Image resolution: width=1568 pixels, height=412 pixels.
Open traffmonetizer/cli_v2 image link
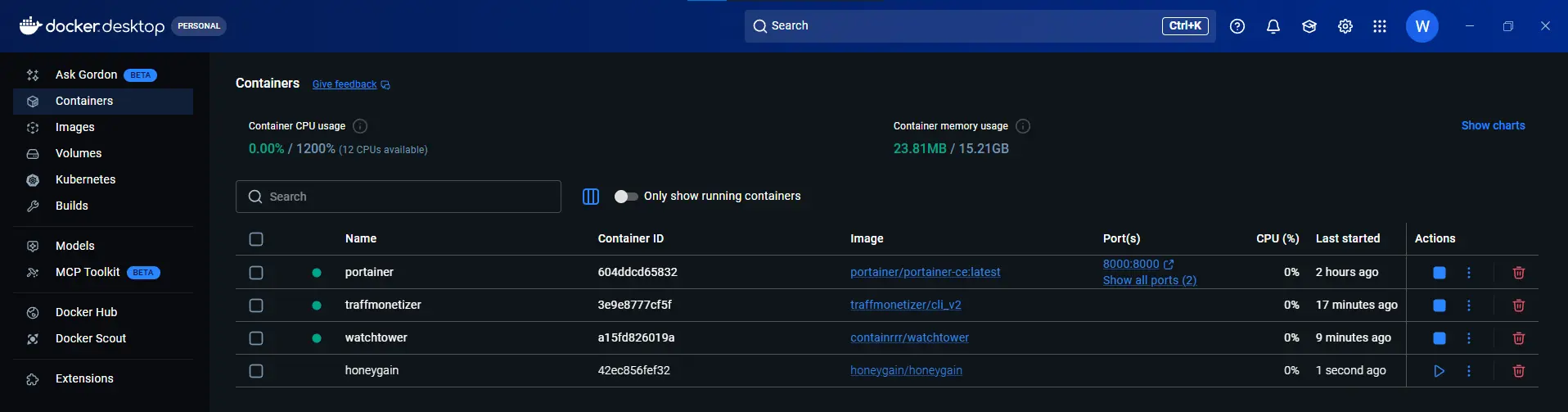(906, 306)
